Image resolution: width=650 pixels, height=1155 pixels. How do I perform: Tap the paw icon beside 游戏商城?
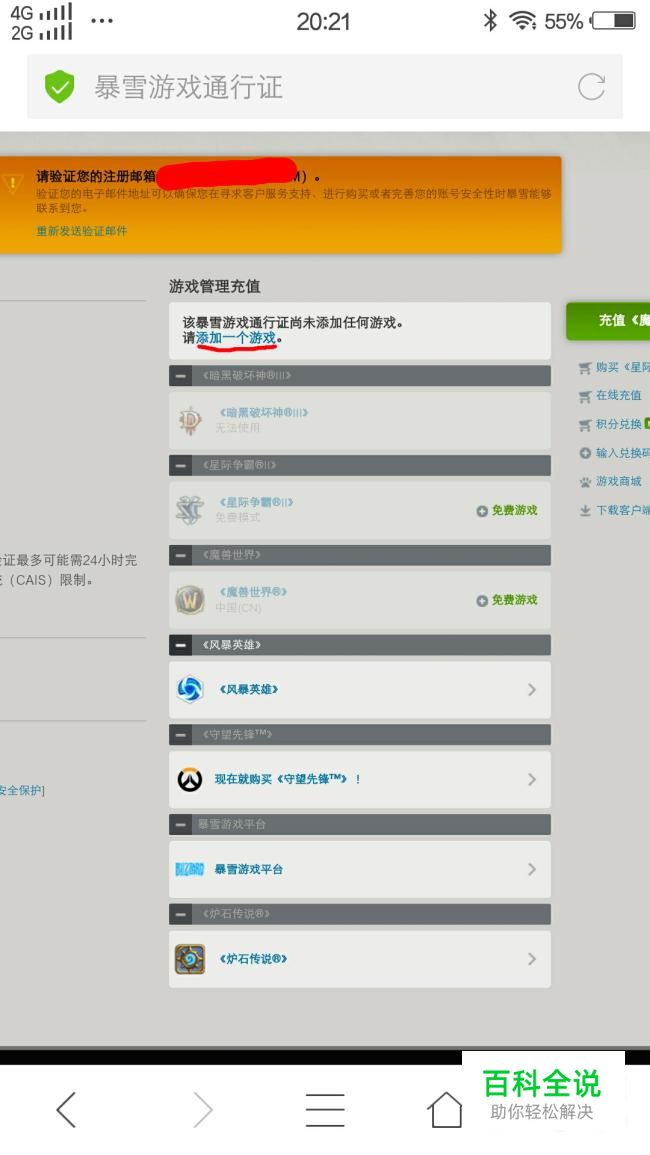(x=585, y=482)
